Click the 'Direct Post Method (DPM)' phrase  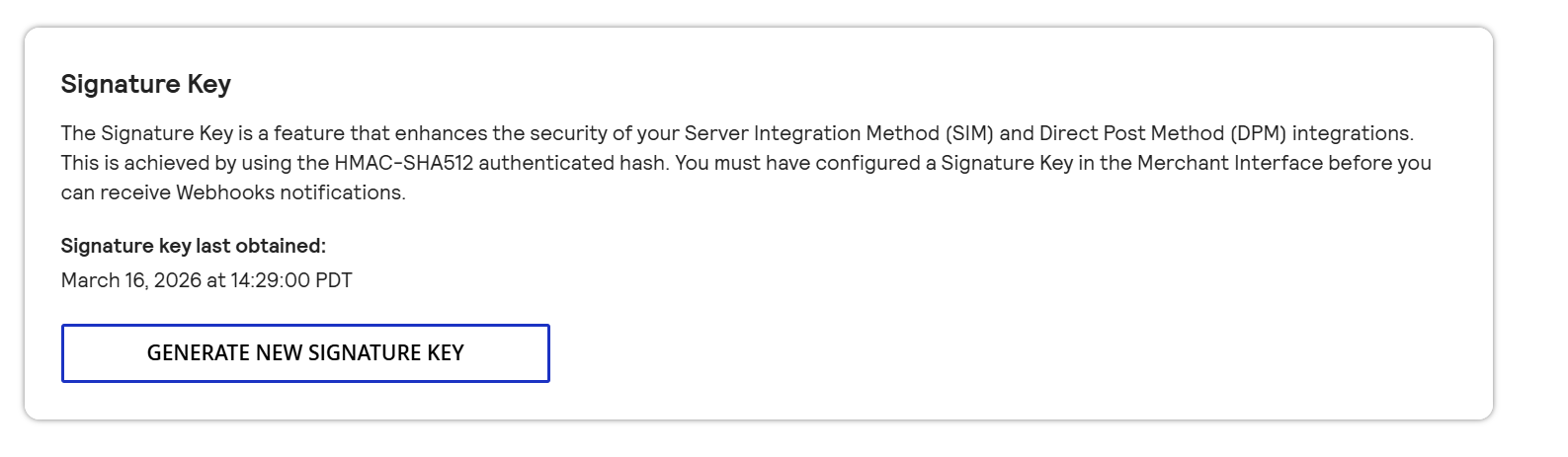[1163, 133]
